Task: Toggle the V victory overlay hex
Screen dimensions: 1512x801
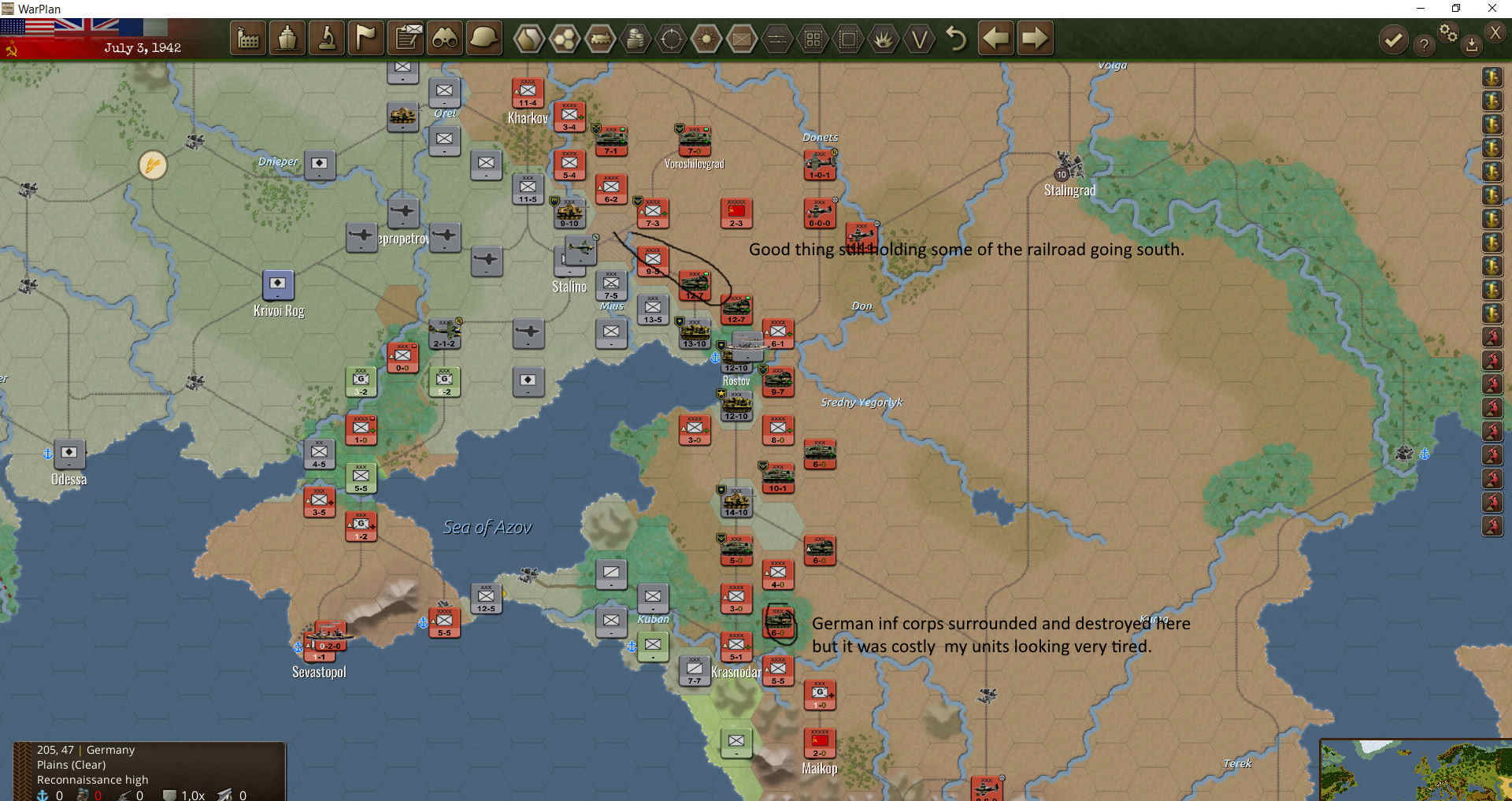Action: pyautogui.click(x=919, y=39)
